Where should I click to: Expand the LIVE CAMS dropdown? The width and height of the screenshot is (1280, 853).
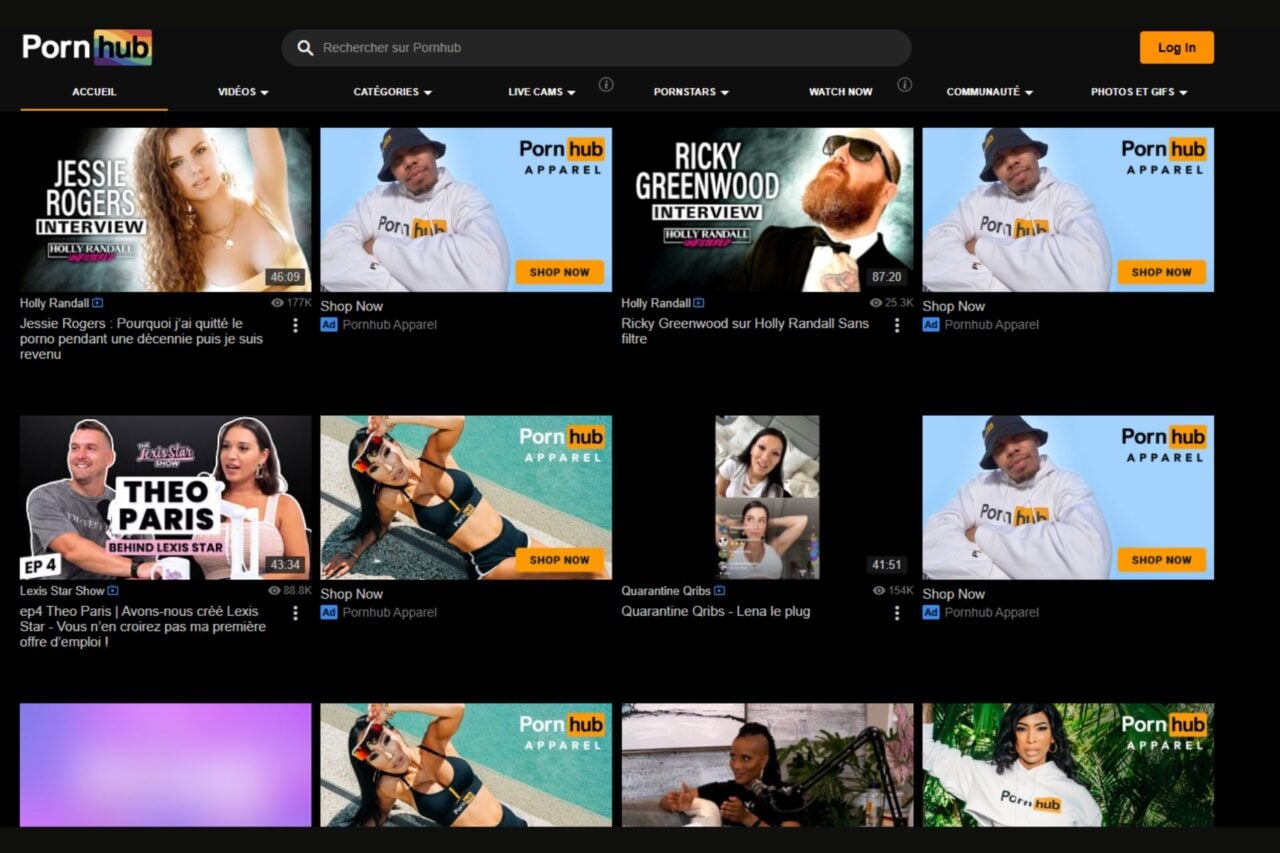click(541, 92)
